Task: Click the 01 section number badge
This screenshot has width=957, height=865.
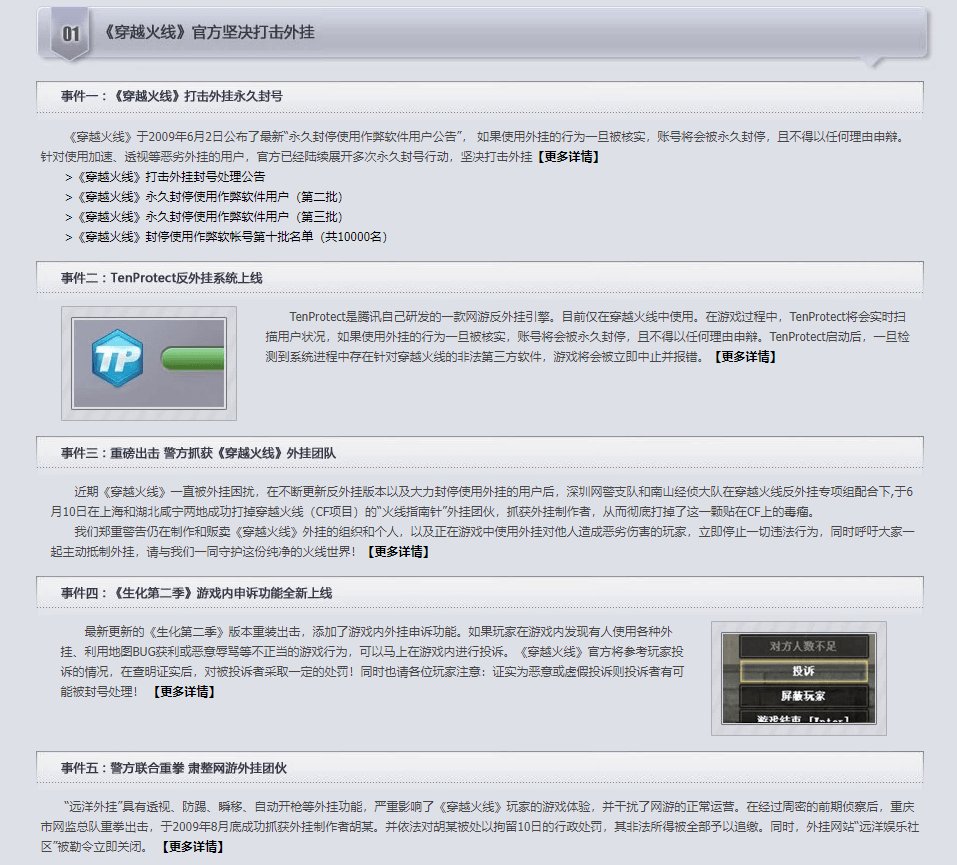Action: click(70, 34)
